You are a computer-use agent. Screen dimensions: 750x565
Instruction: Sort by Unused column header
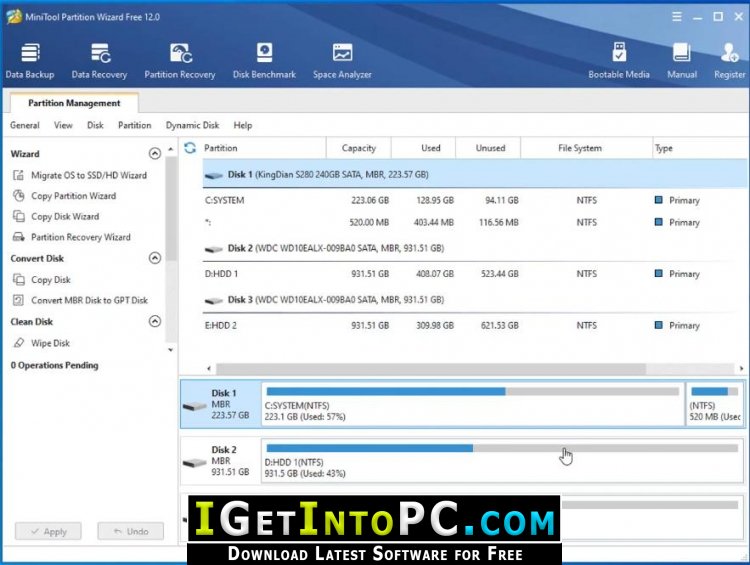point(488,148)
